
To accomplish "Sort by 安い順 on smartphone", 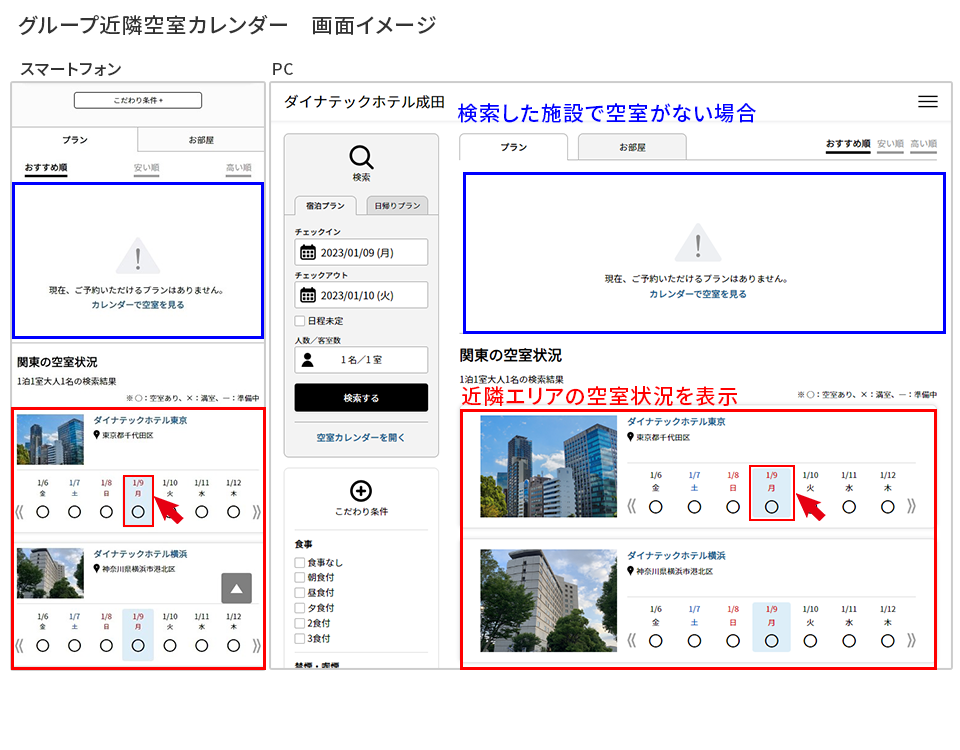I will tap(146, 168).
